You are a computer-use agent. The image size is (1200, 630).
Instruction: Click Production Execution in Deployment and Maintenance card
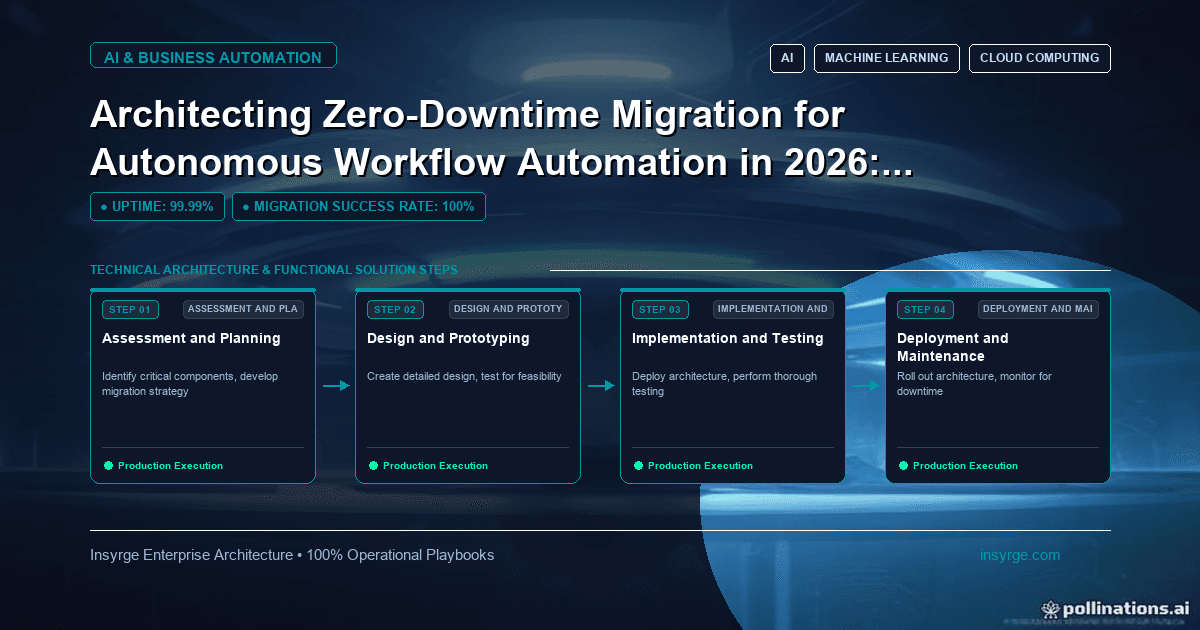[965, 466]
